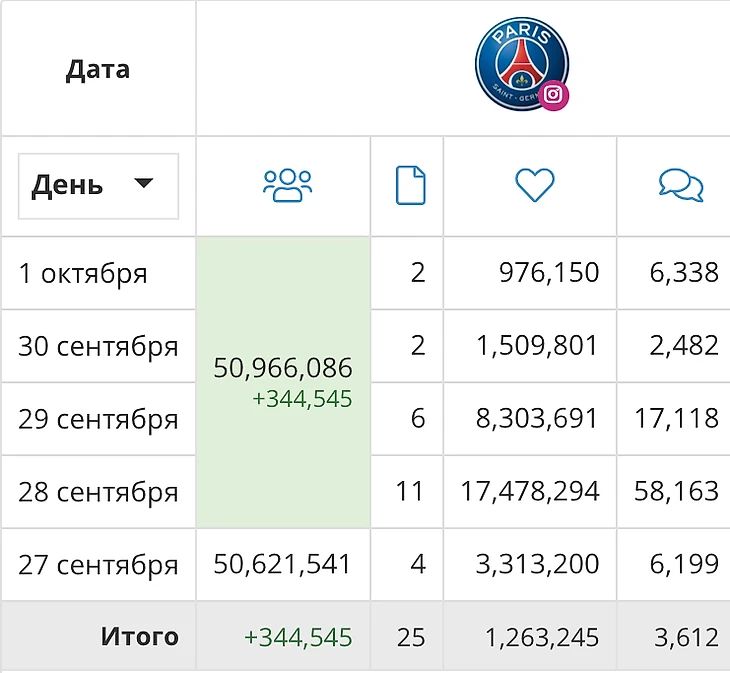Click the dropdown arrow next to День
Image resolution: width=730 pixels, height=673 pixels.
tap(144, 184)
